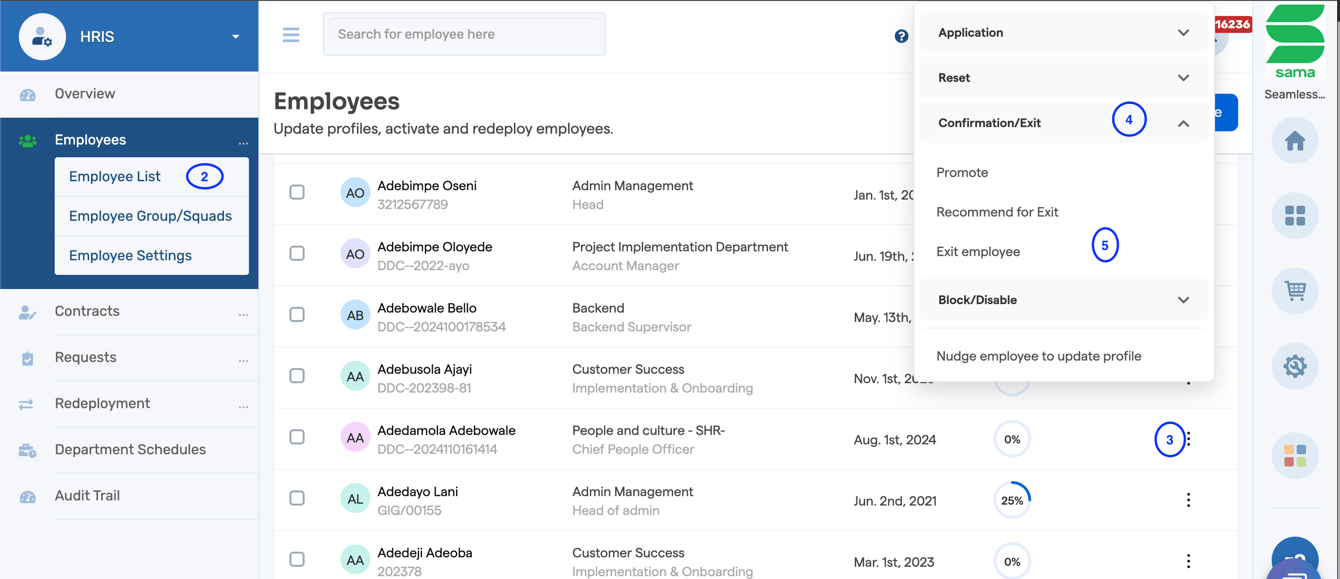Select checkbox for Adebowale Bello
The width and height of the screenshot is (1340, 579).
[x=297, y=314]
